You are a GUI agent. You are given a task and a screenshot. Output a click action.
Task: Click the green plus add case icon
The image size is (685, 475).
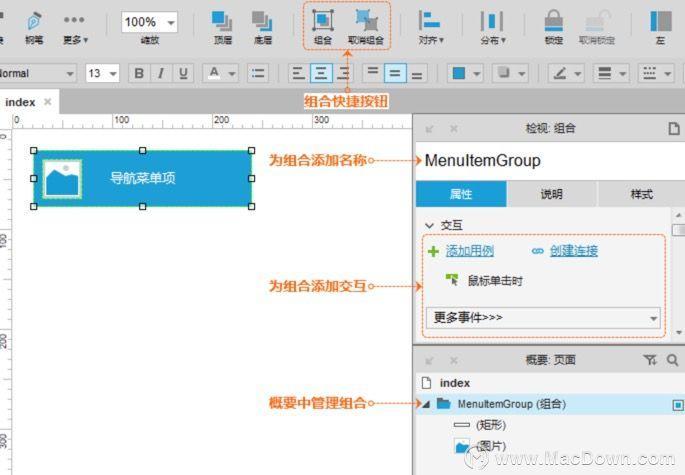point(433,251)
